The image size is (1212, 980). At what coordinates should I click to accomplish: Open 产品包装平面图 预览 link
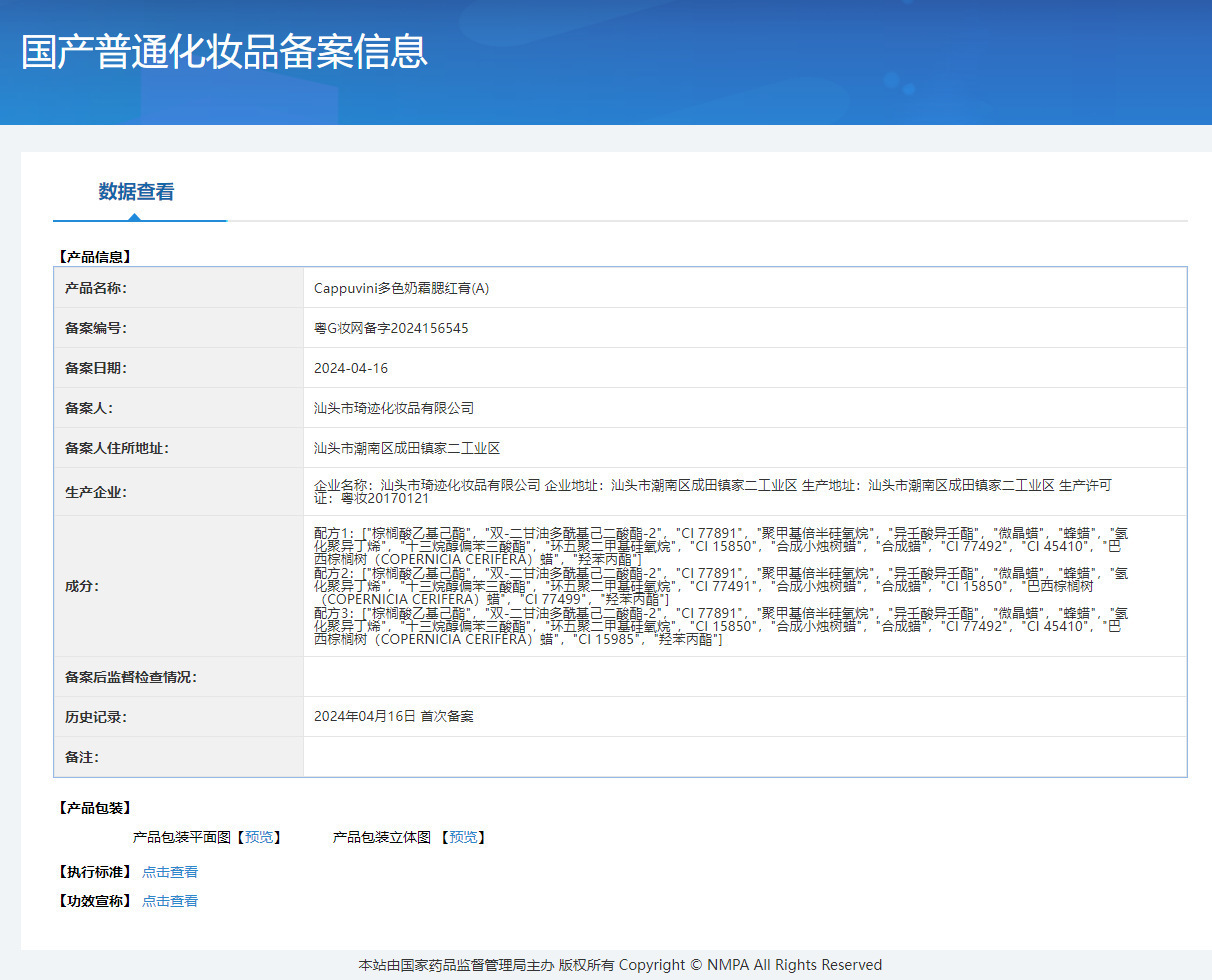pyautogui.click(x=258, y=837)
